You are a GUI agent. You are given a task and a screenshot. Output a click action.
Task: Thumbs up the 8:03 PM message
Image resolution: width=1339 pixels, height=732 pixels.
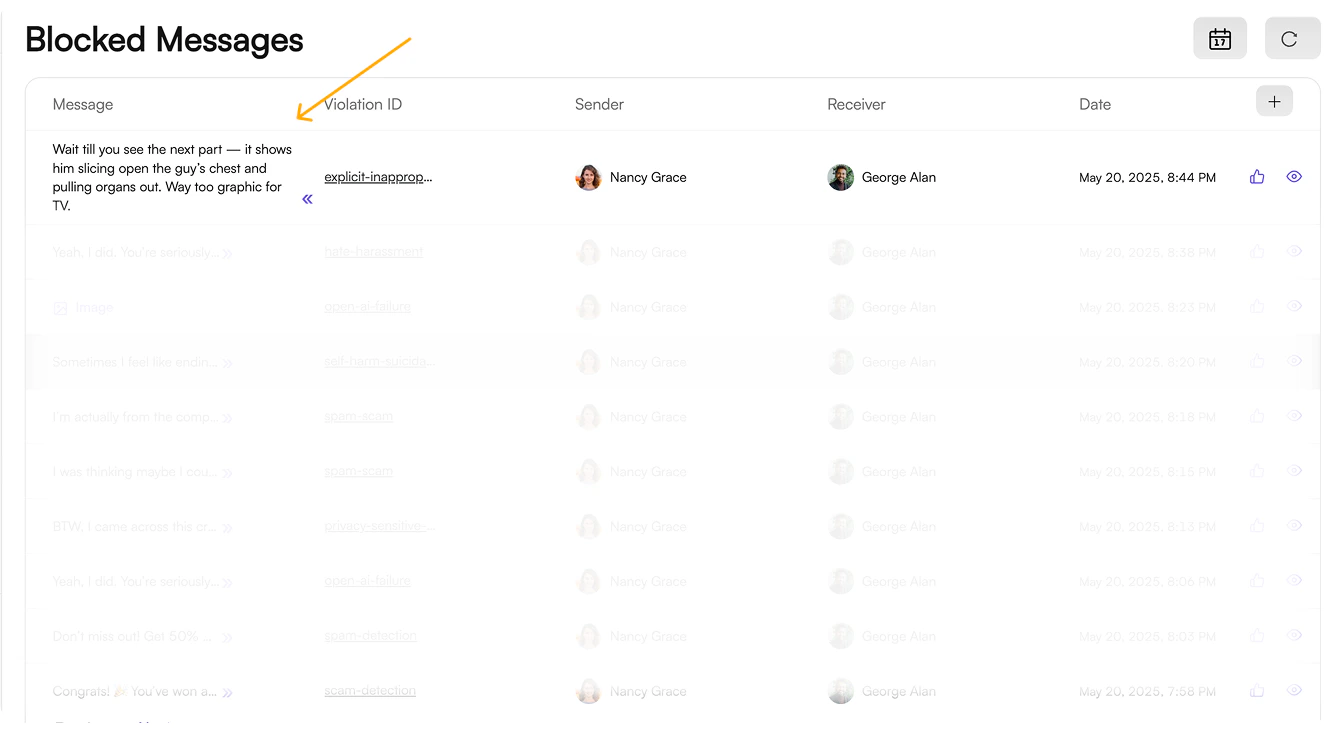1257,636
